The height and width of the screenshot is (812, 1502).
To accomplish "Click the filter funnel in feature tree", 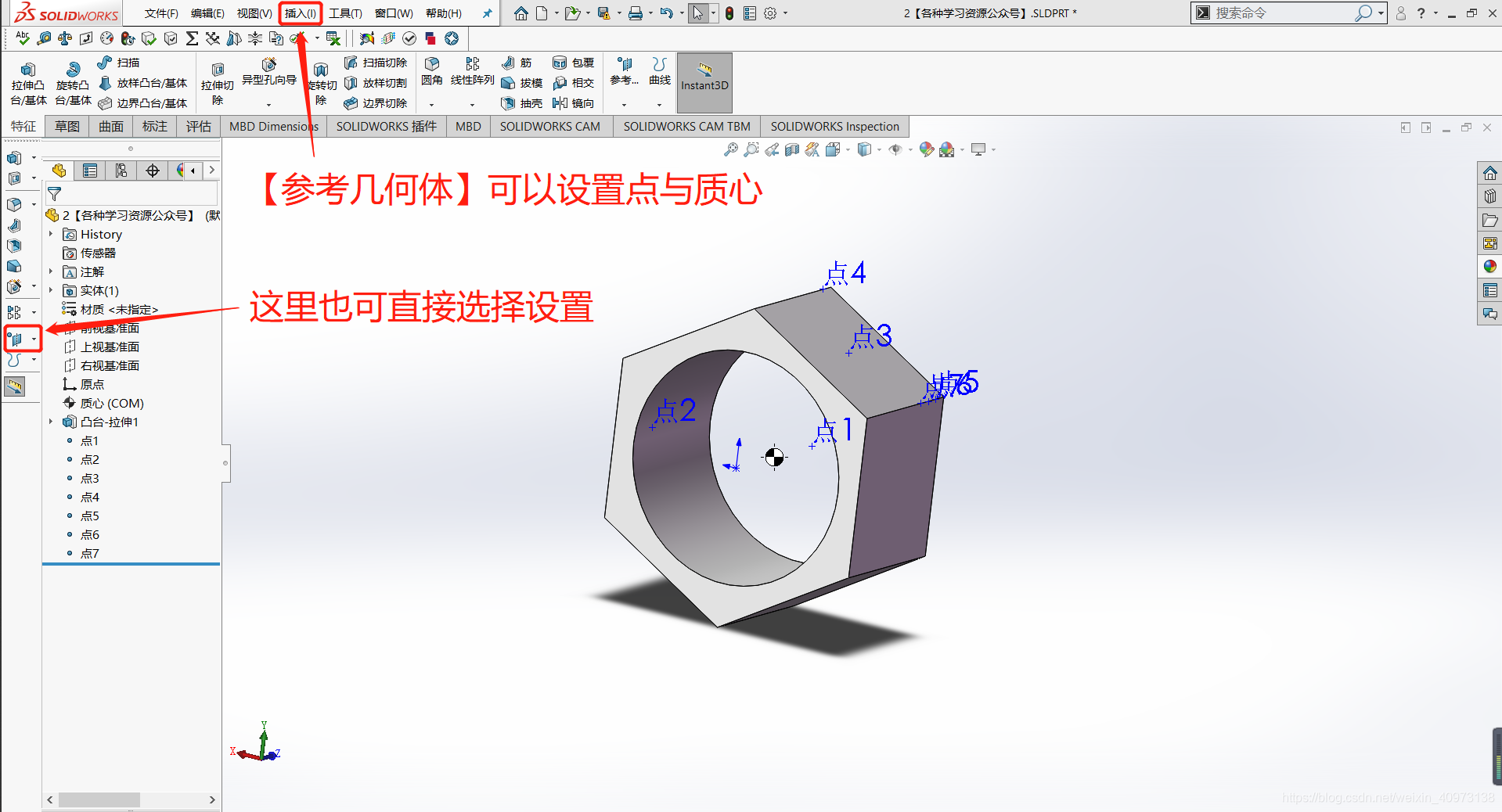I will [54, 193].
